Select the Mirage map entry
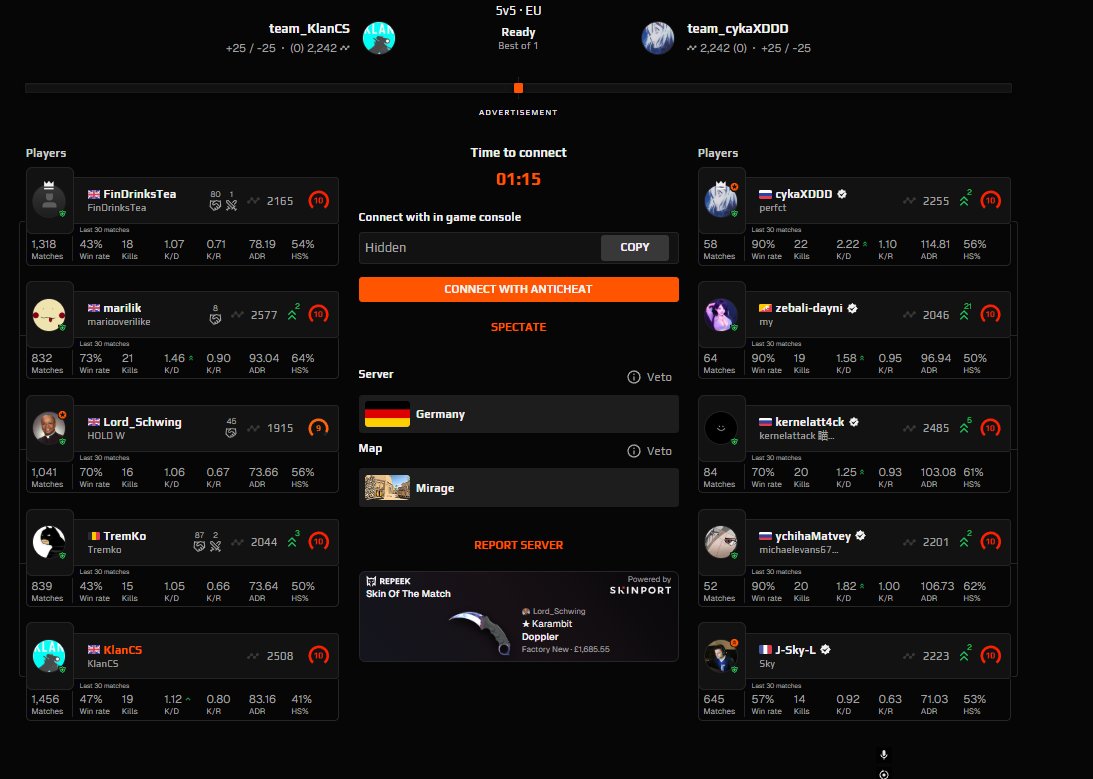The width and height of the screenshot is (1093, 779). 519,488
